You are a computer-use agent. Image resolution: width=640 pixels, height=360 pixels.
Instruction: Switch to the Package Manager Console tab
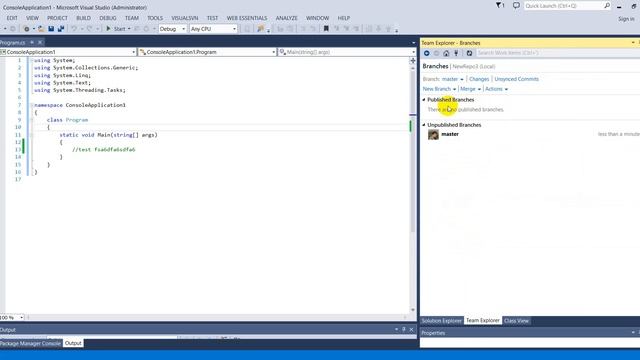31,343
